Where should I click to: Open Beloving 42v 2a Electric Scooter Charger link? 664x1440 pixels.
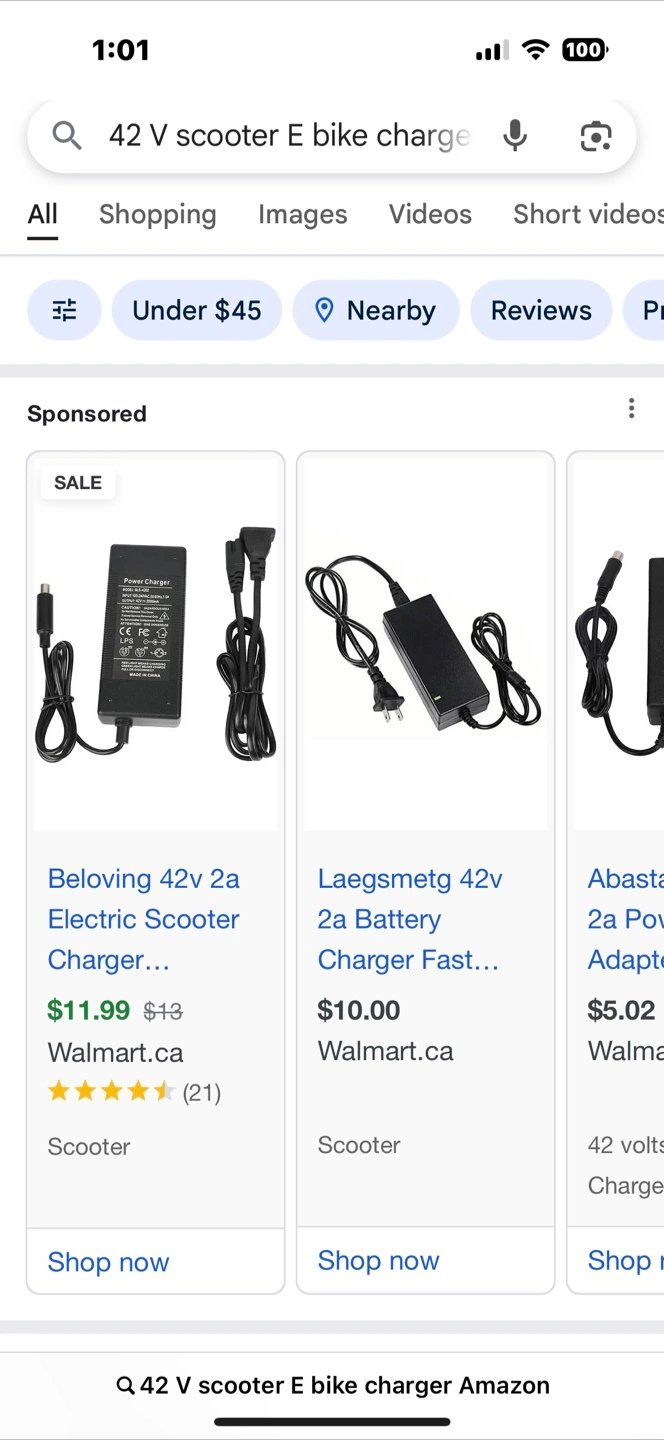(x=144, y=919)
